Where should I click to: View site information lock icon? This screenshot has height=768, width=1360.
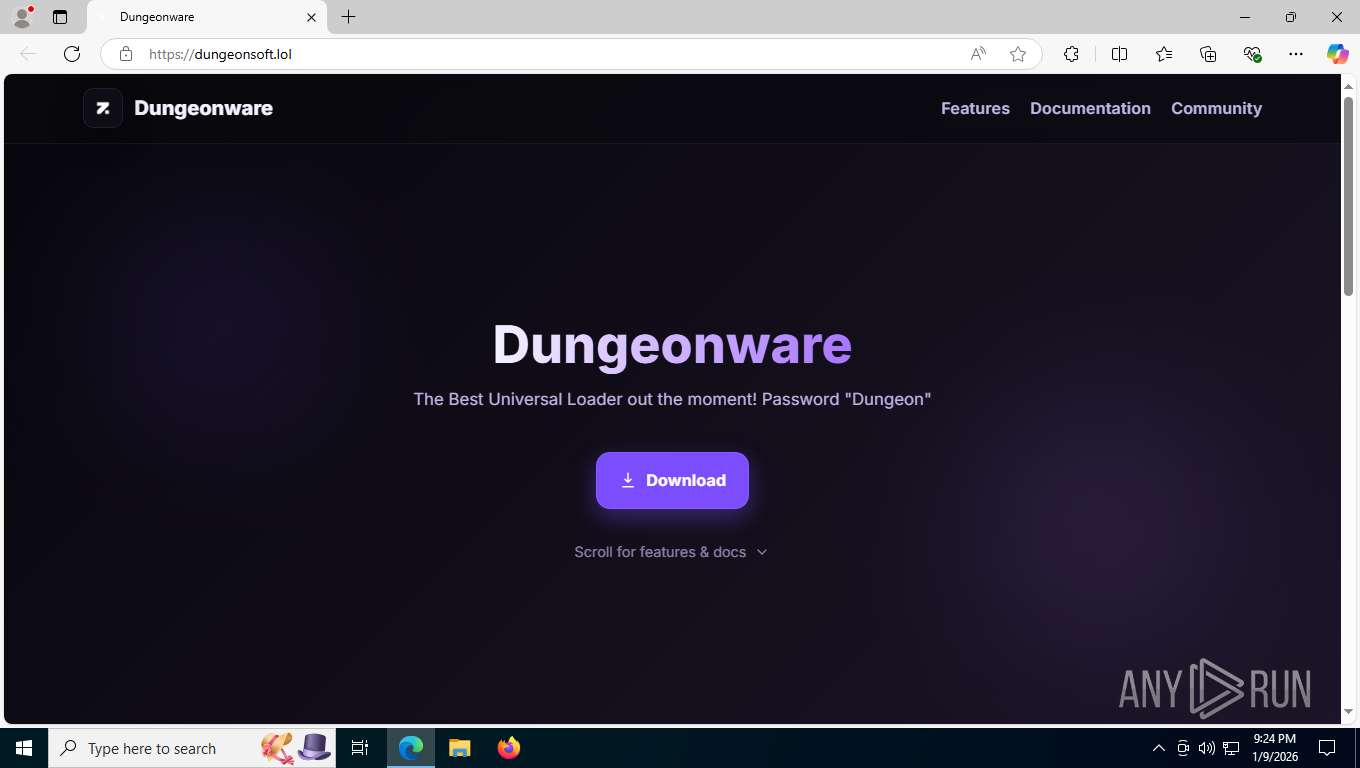125,54
